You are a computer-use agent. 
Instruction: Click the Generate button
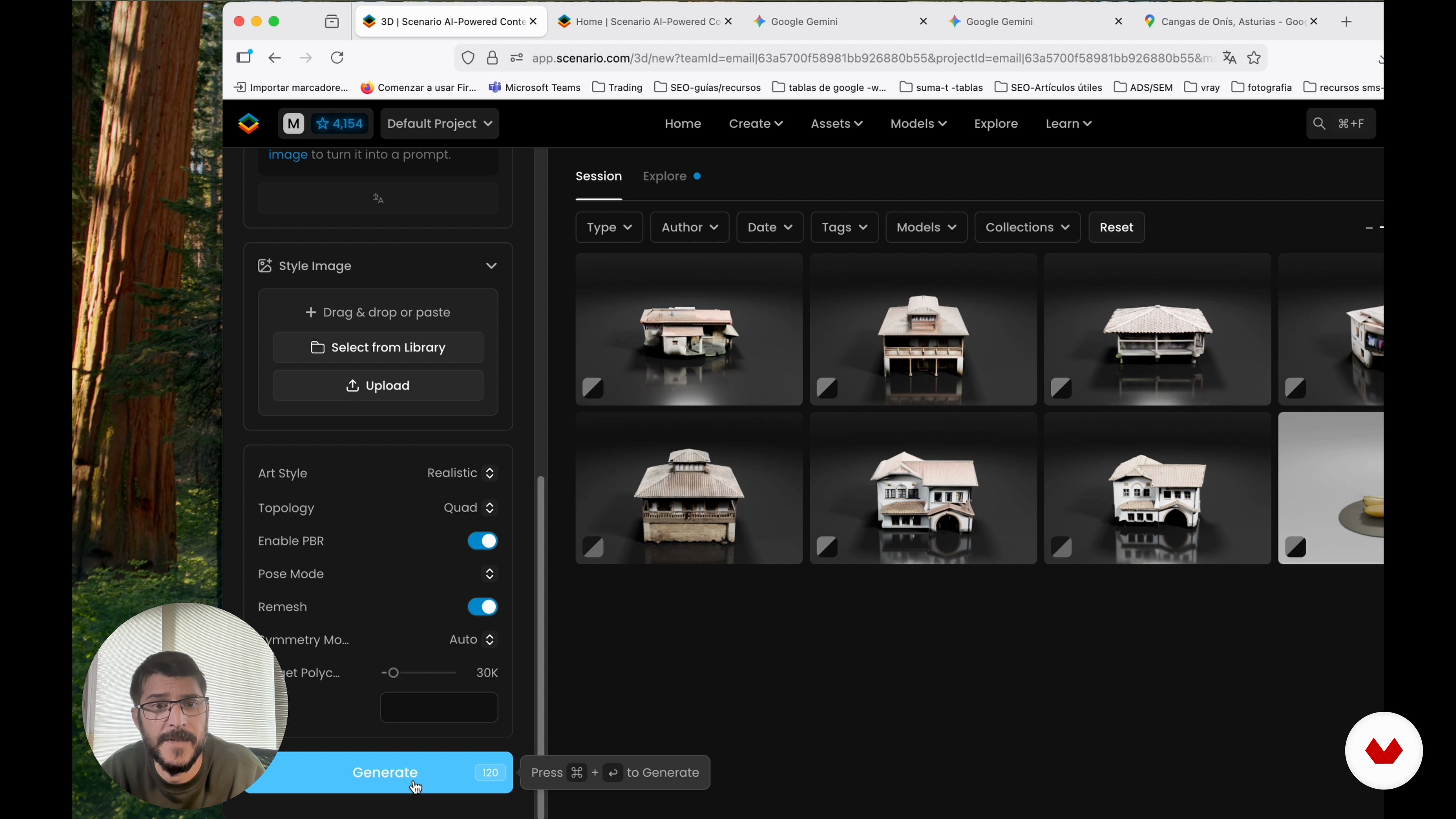(379, 773)
